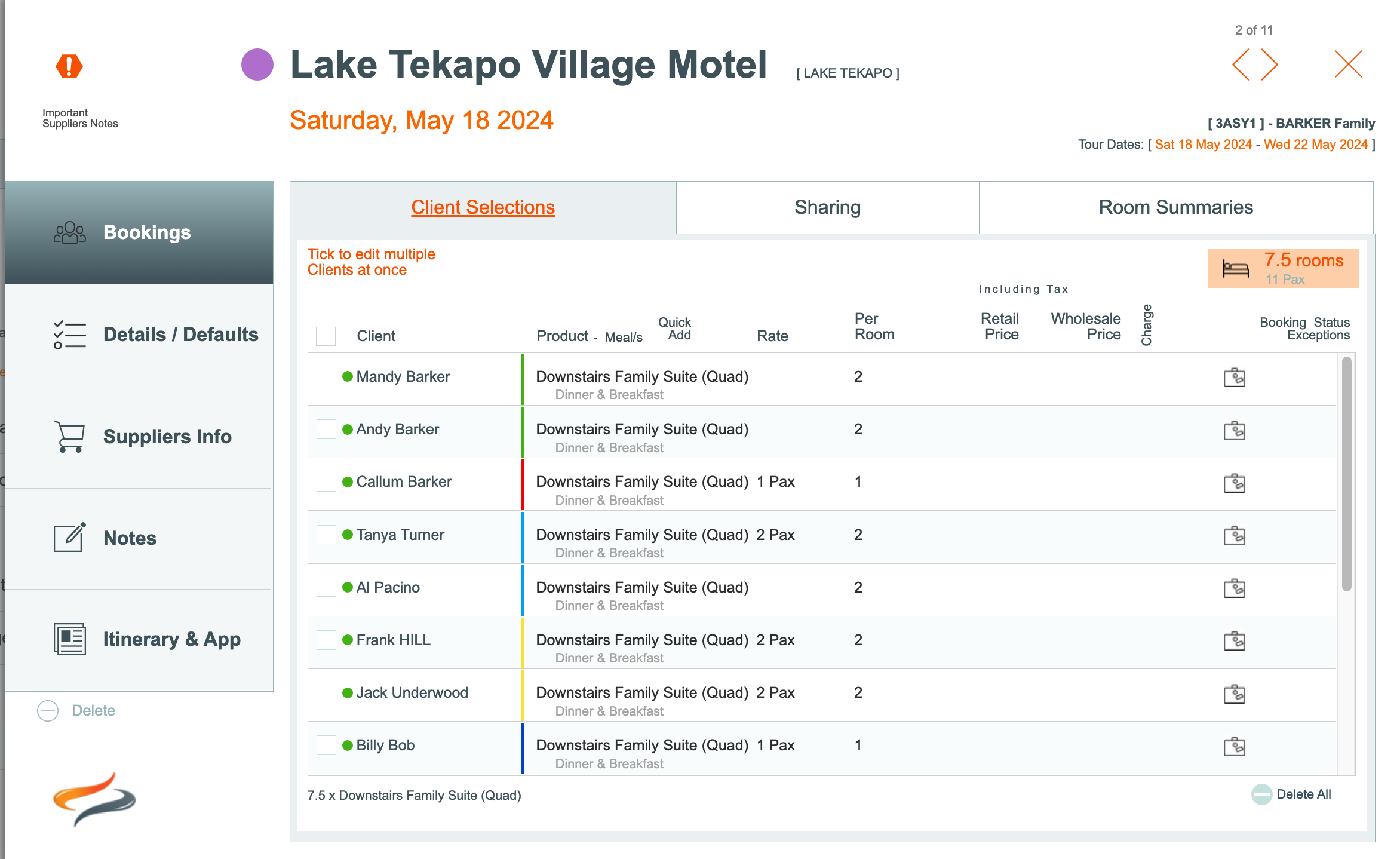
Task: Click the purple supplier color circle
Action: point(257,65)
